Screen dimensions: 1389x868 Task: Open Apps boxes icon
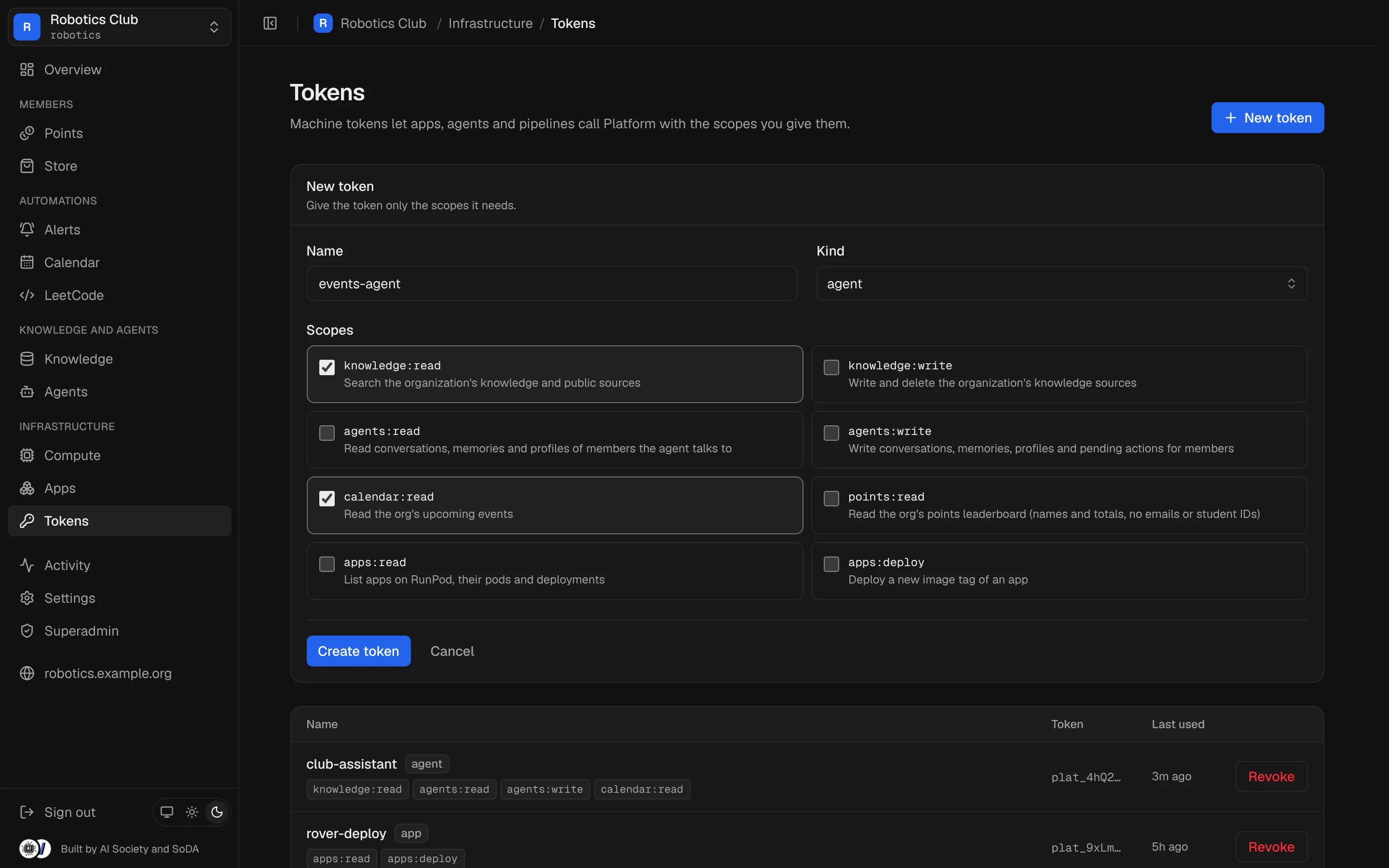(27, 488)
